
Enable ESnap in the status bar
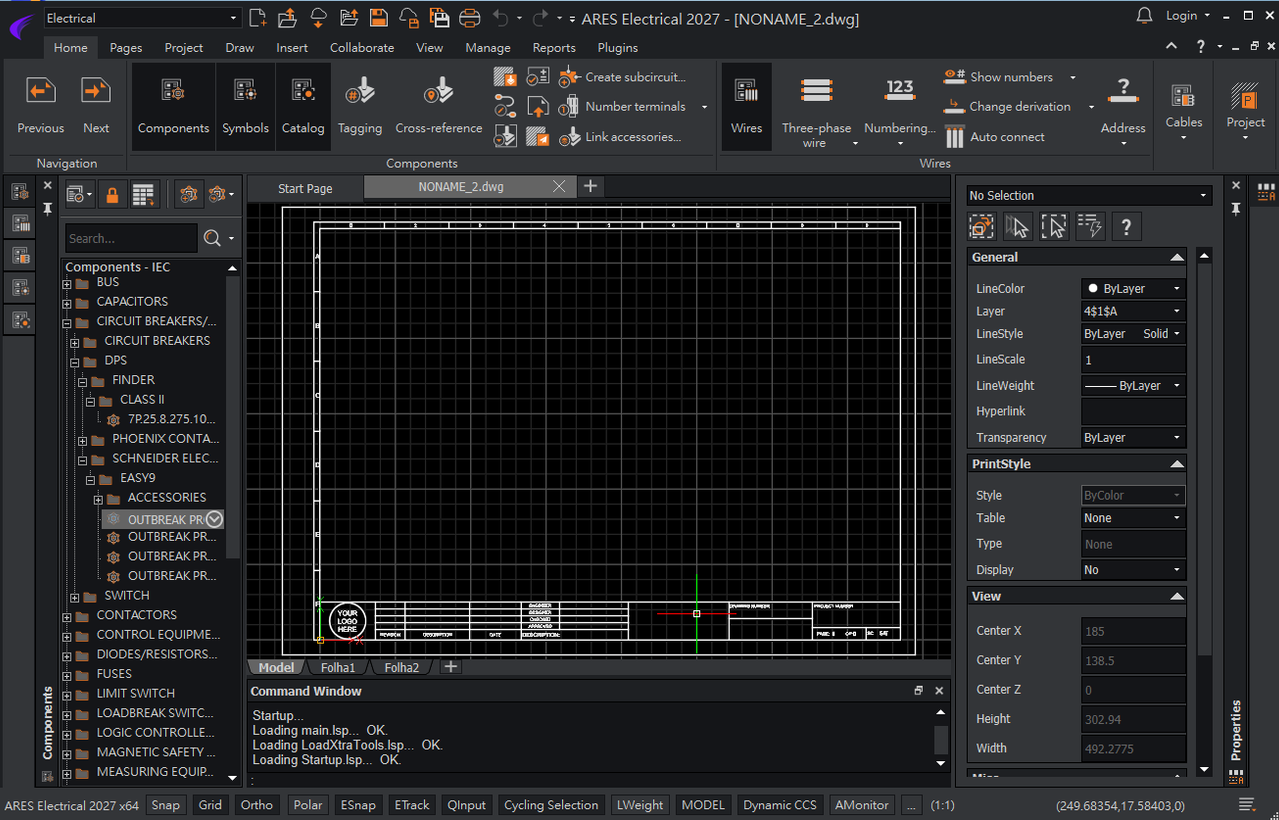tap(358, 805)
